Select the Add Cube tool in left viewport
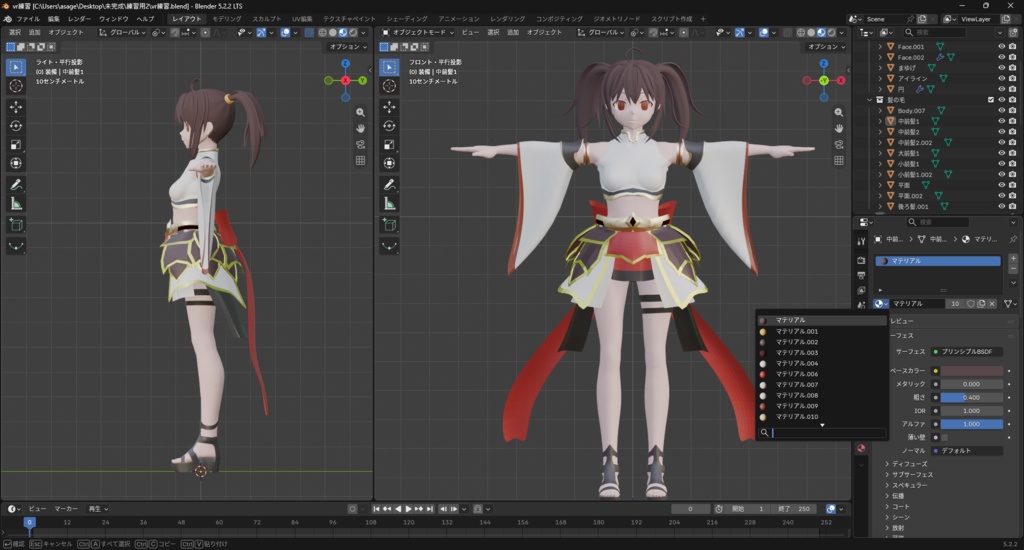 16,225
